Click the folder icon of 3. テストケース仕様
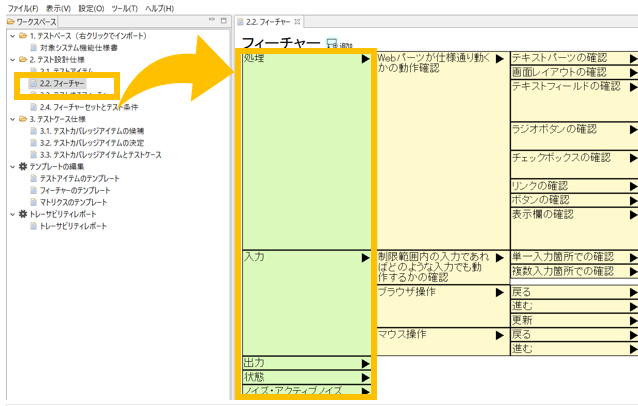 click(23, 119)
